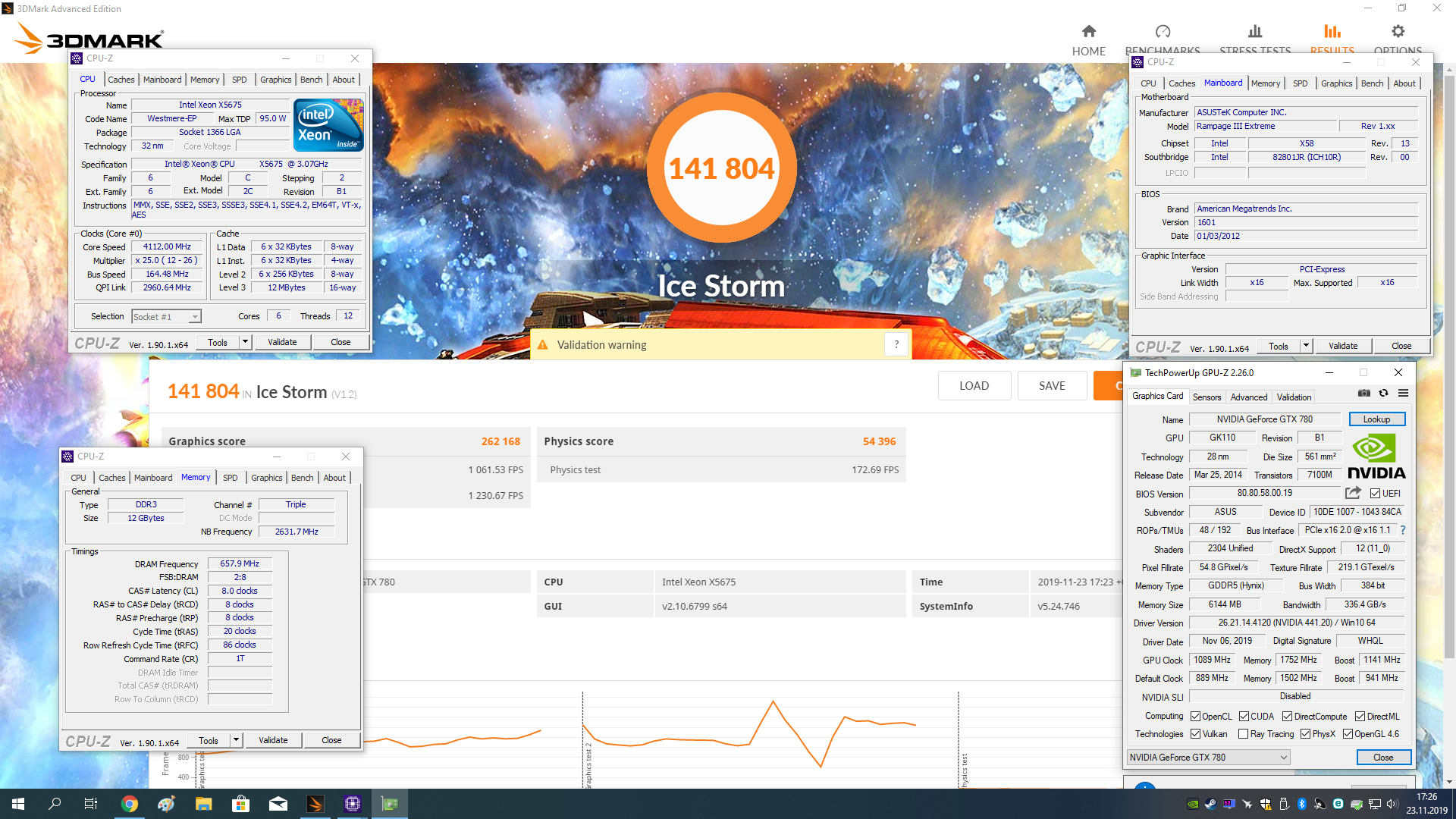Click the SAVE button in 3DMark
The height and width of the screenshot is (819, 1456).
point(1052,385)
